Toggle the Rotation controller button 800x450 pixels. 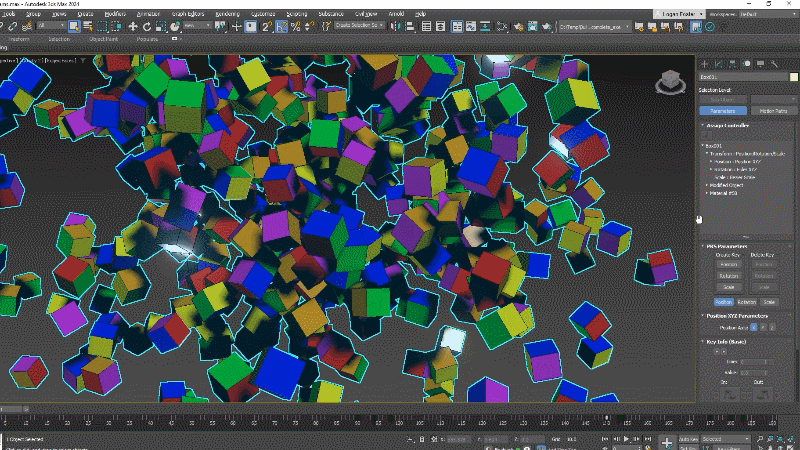(746, 300)
